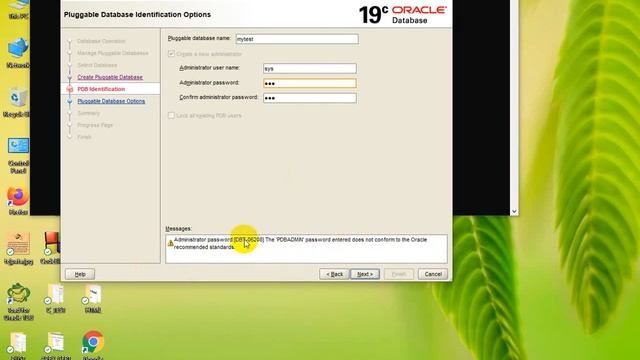This screenshot has width=640, height=360.
Task: Toggle Lock all existing PDB users checkbox
Action: coord(171,116)
